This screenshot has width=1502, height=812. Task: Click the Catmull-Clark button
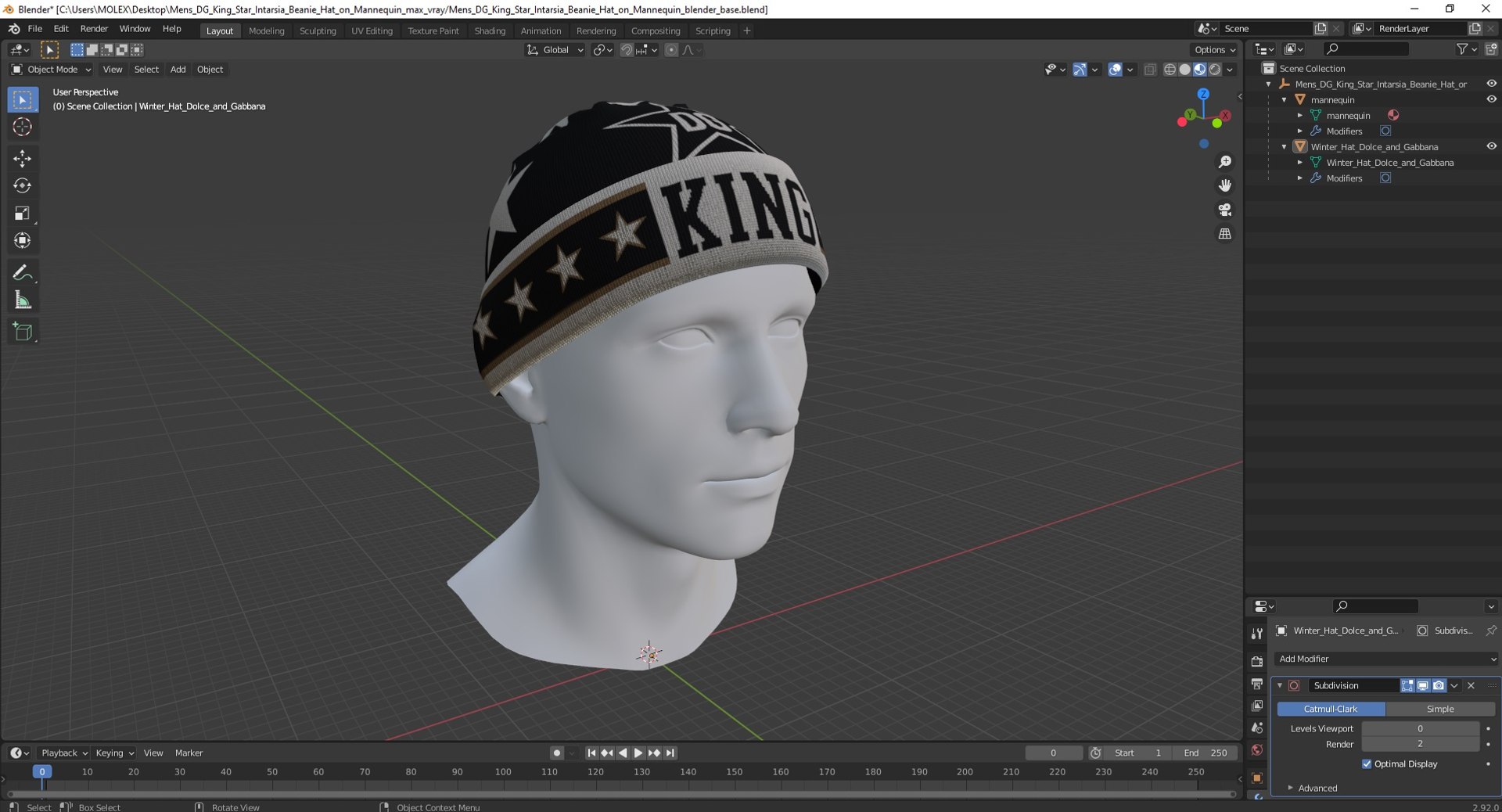[1331, 709]
